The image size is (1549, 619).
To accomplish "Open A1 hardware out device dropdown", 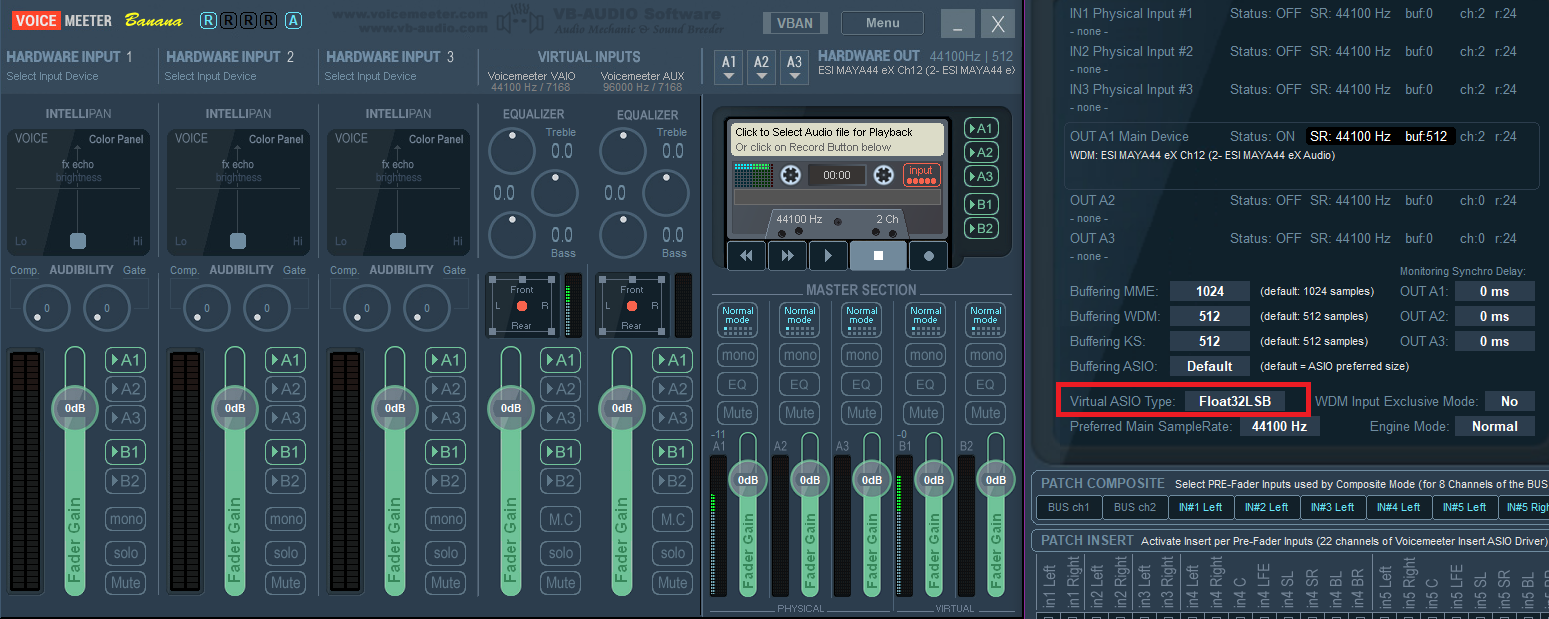I will 729,67.
